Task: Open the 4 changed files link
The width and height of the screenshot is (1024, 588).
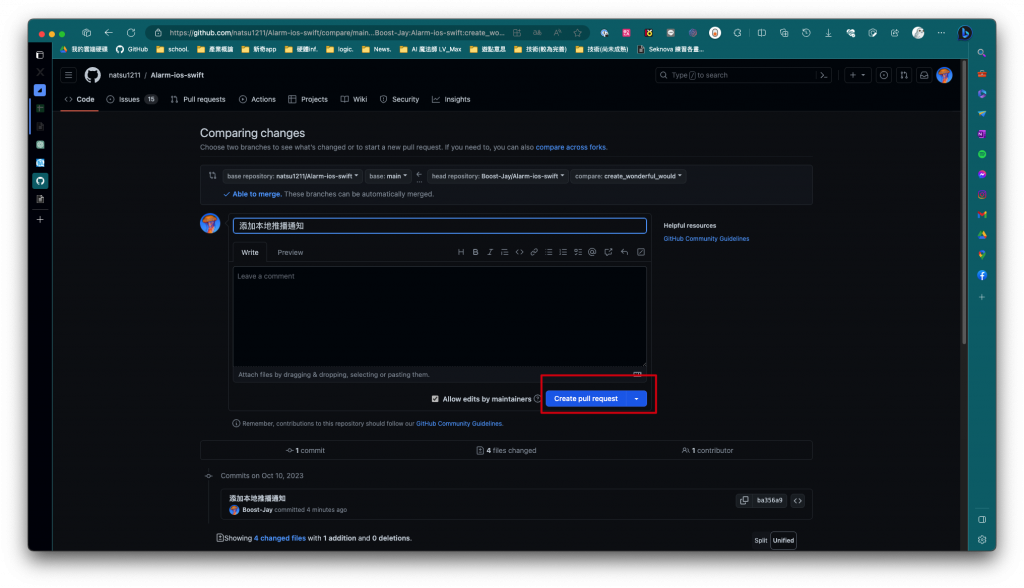Action: click(280, 538)
